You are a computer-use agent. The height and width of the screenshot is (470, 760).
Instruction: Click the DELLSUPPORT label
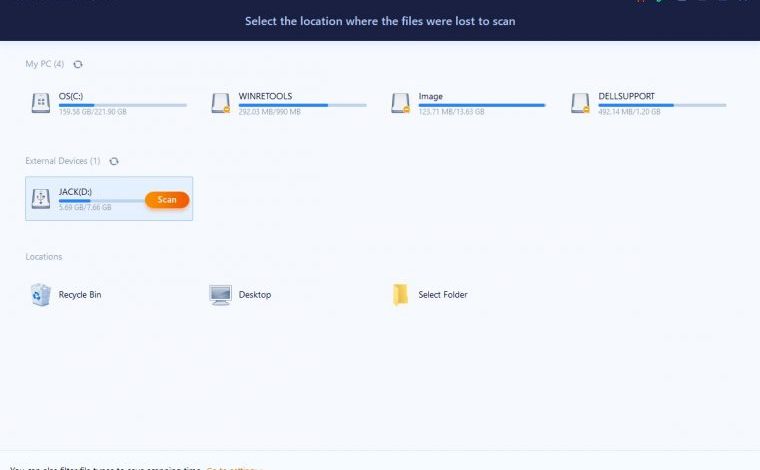[x=626, y=96]
